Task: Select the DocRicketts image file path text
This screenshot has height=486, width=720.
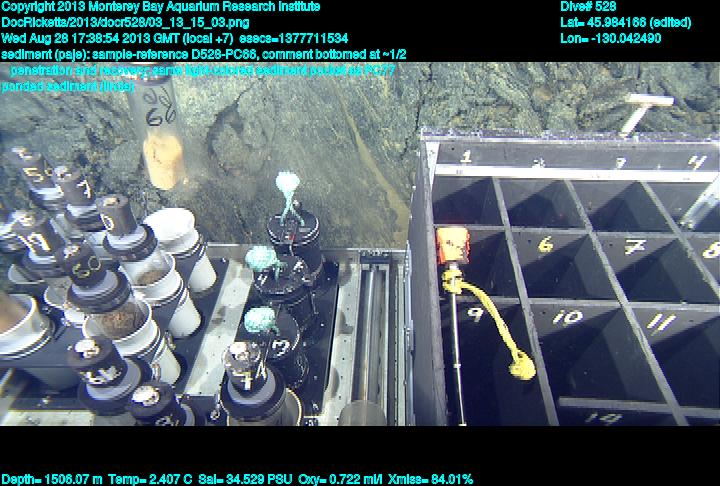Action: 125,23
